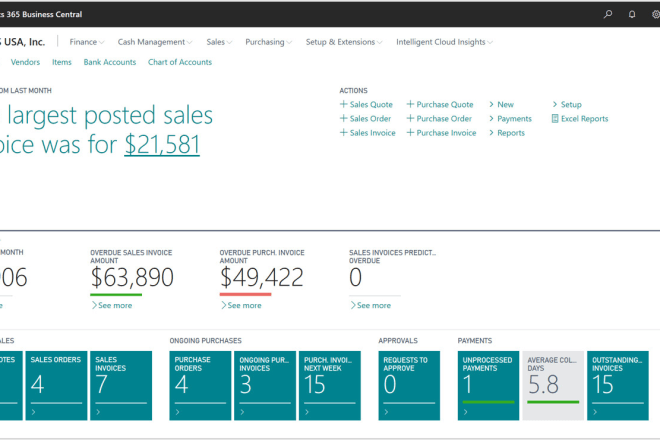Expand the Purchasing menu
Viewport: 660px width, 440px height.
(x=269, y=42)
